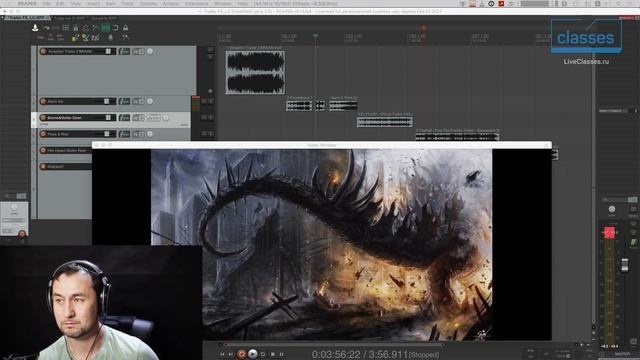Open FX chain of the top Trailer track

coord(124,51)
